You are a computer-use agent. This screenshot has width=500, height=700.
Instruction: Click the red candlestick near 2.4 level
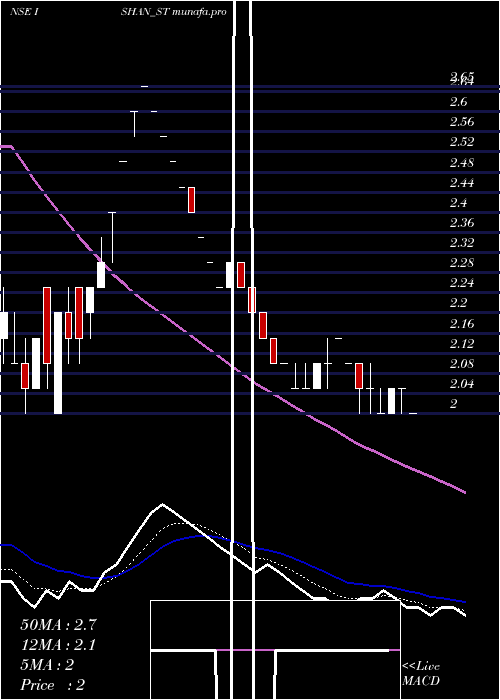[x=192, y=200]
